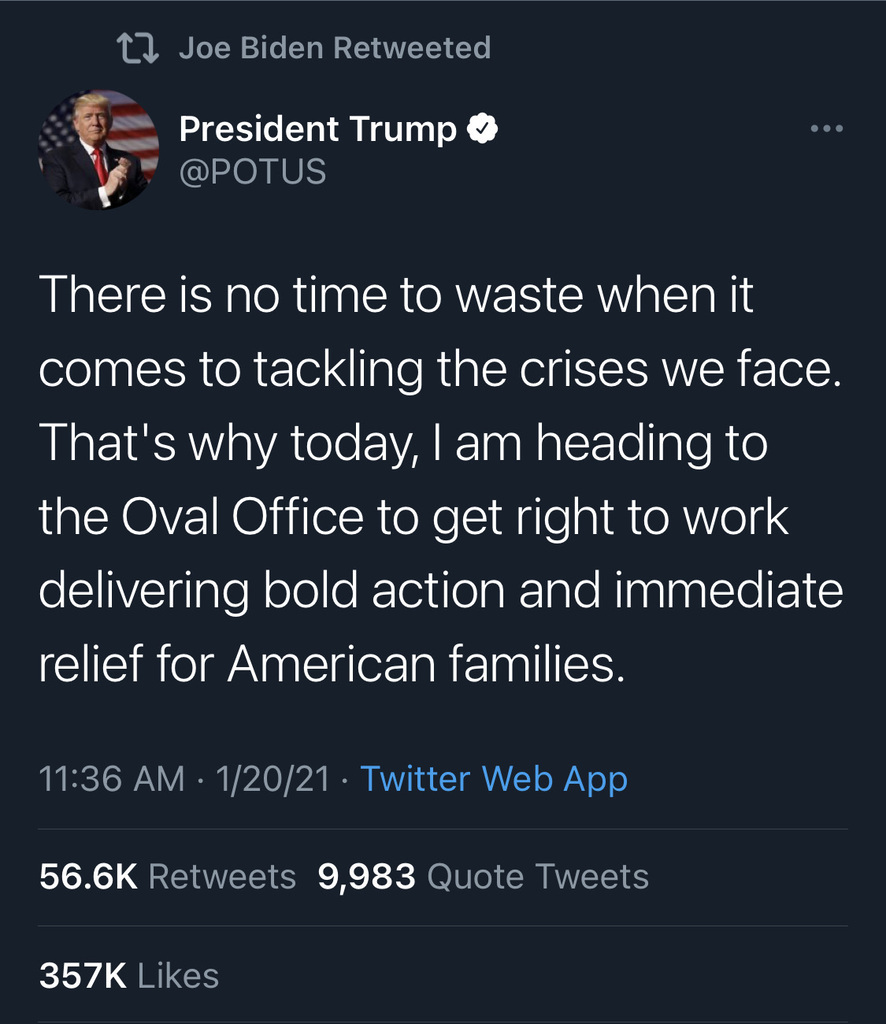Click the 9,983 quote count number
The image size is (886, 1024).
tap(366, 877)
